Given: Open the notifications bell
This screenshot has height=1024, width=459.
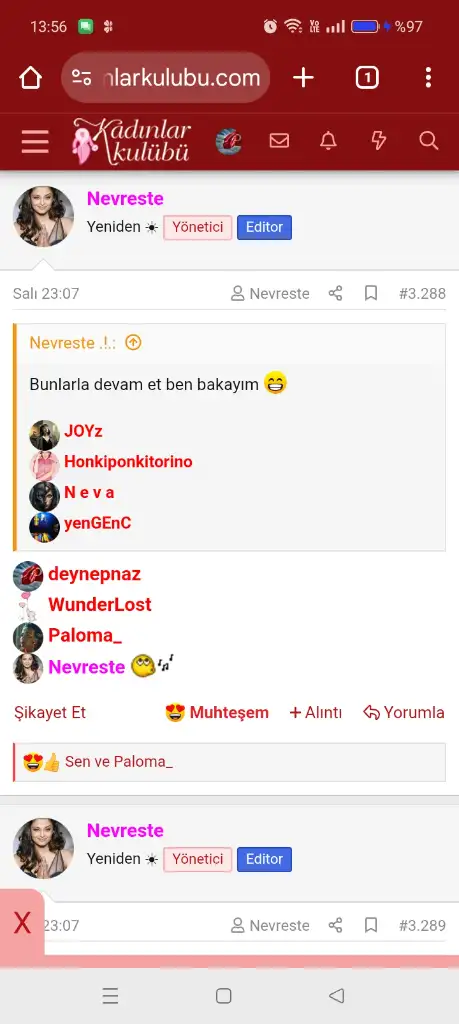Looking at the screenshot, I should [x=328, y=140].
